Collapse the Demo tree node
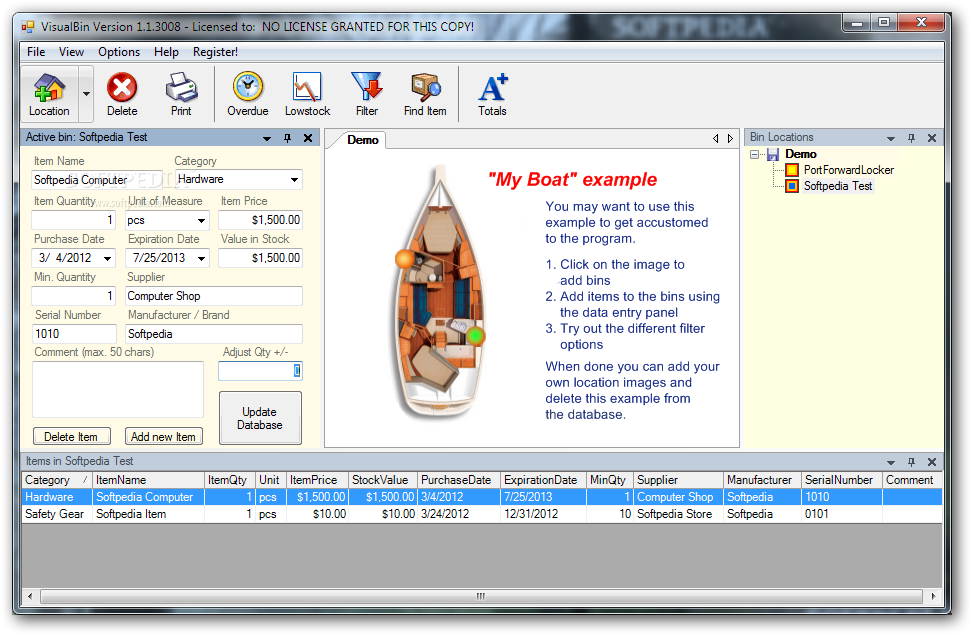The height and width of the screenshot is (635, 972). coord(754,154)
